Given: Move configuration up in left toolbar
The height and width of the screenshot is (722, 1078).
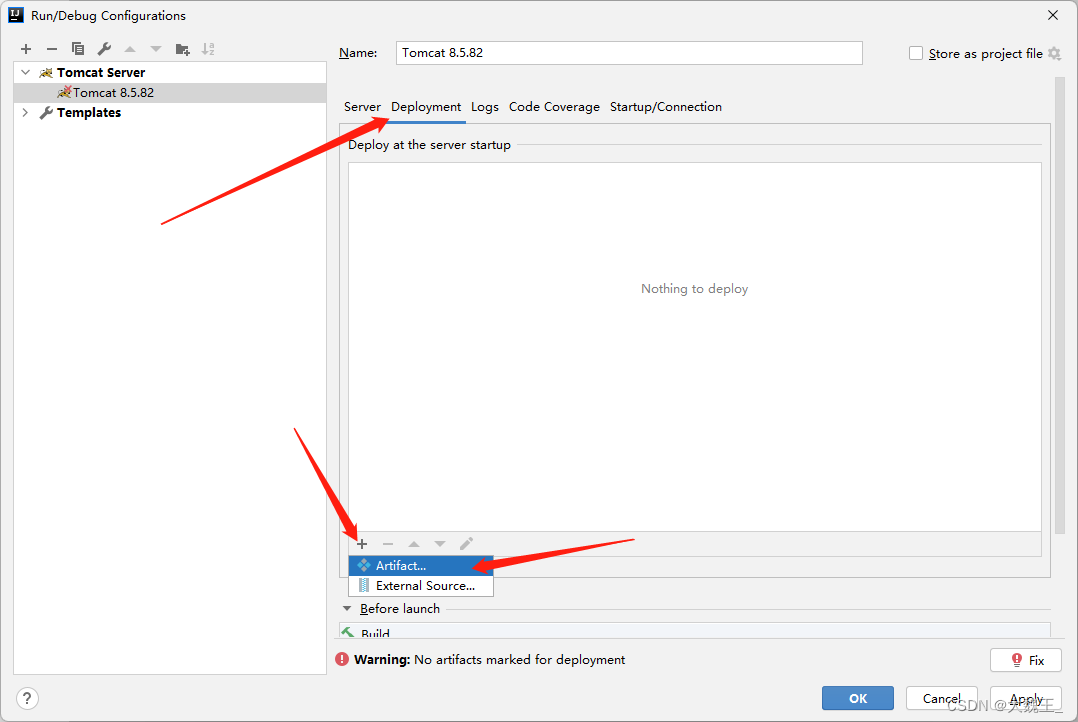Looking at the screenshot, I should coord(130,49).
